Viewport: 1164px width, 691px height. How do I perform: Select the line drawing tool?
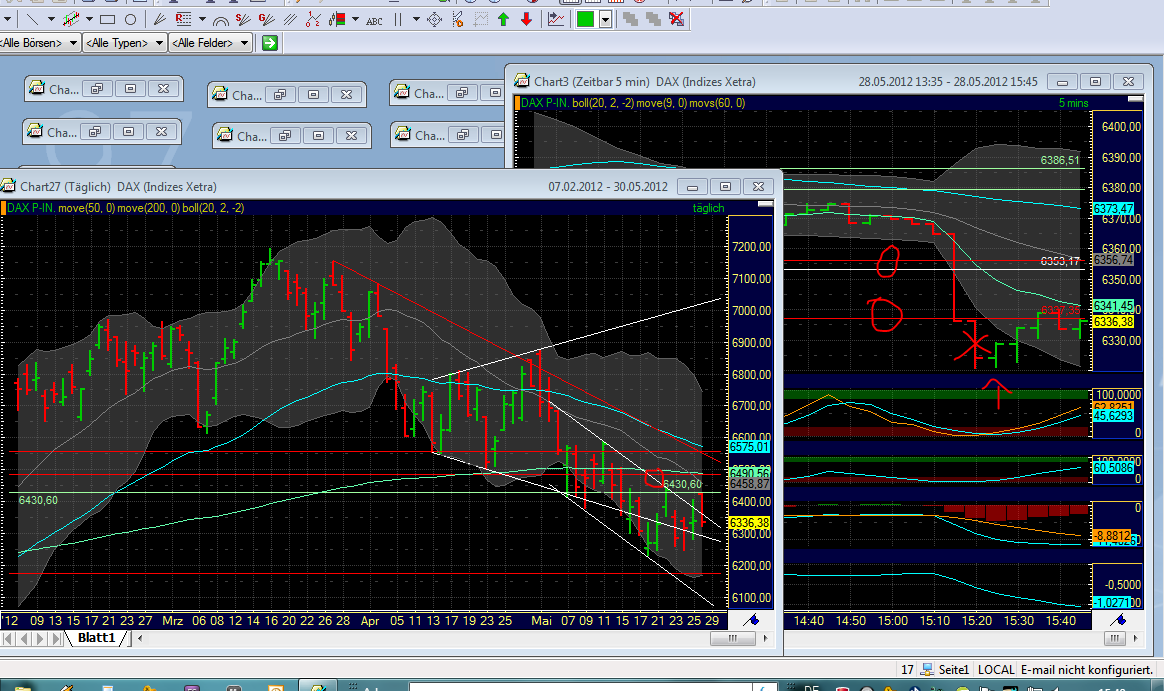click(x=32, y=19)
